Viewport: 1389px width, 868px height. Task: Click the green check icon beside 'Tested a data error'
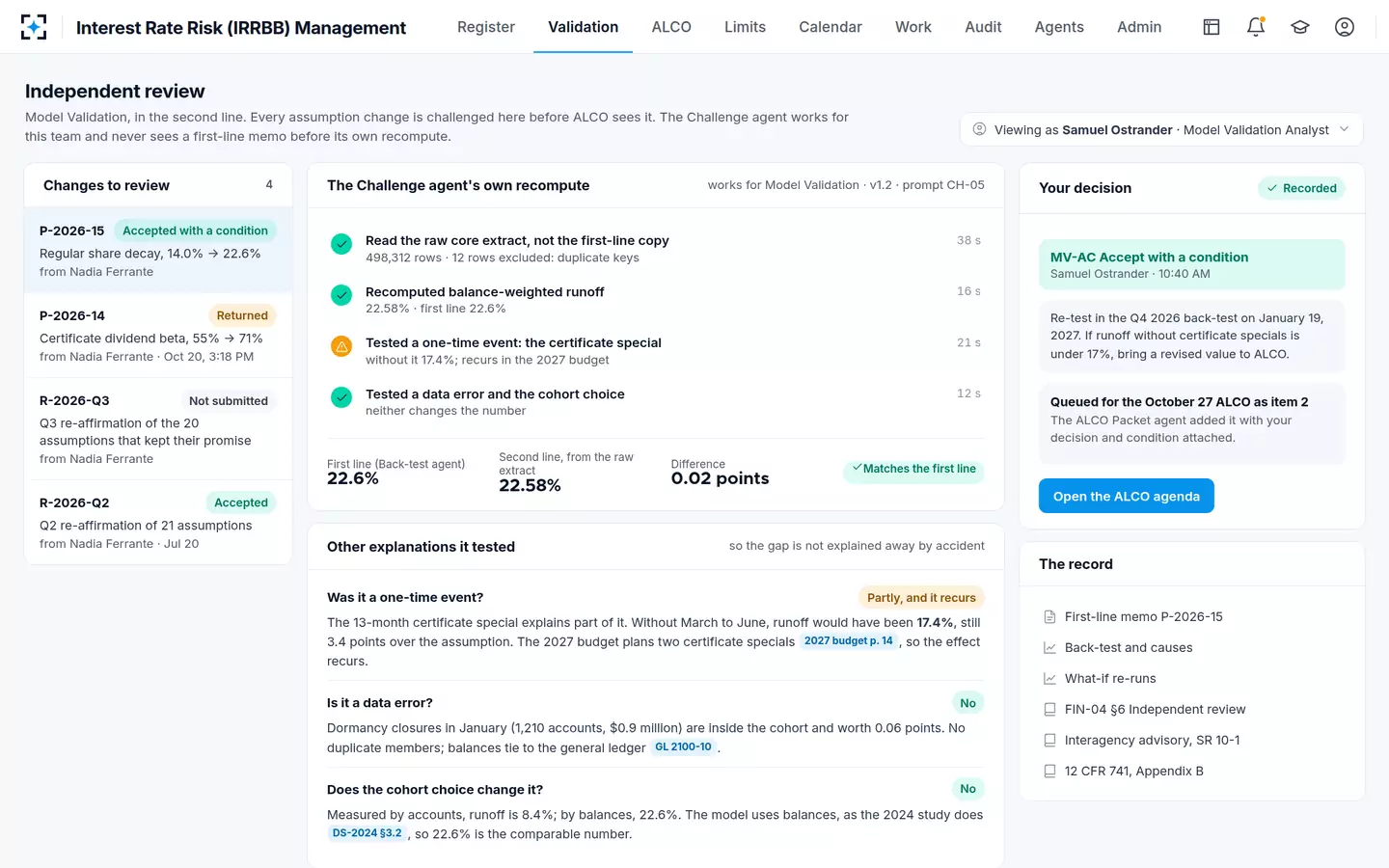pyautogui.click(x=341, y=397)
